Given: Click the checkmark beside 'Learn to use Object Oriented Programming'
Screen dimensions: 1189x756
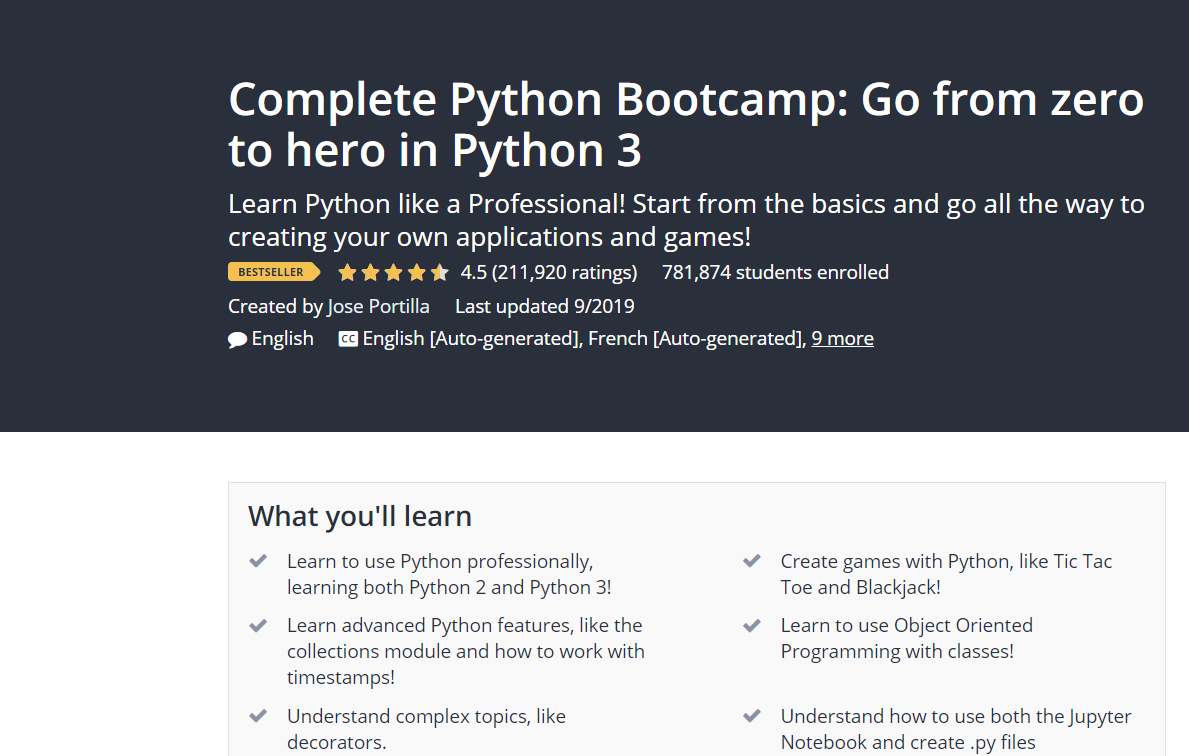Looking at the screenshot, I should 751,625.
